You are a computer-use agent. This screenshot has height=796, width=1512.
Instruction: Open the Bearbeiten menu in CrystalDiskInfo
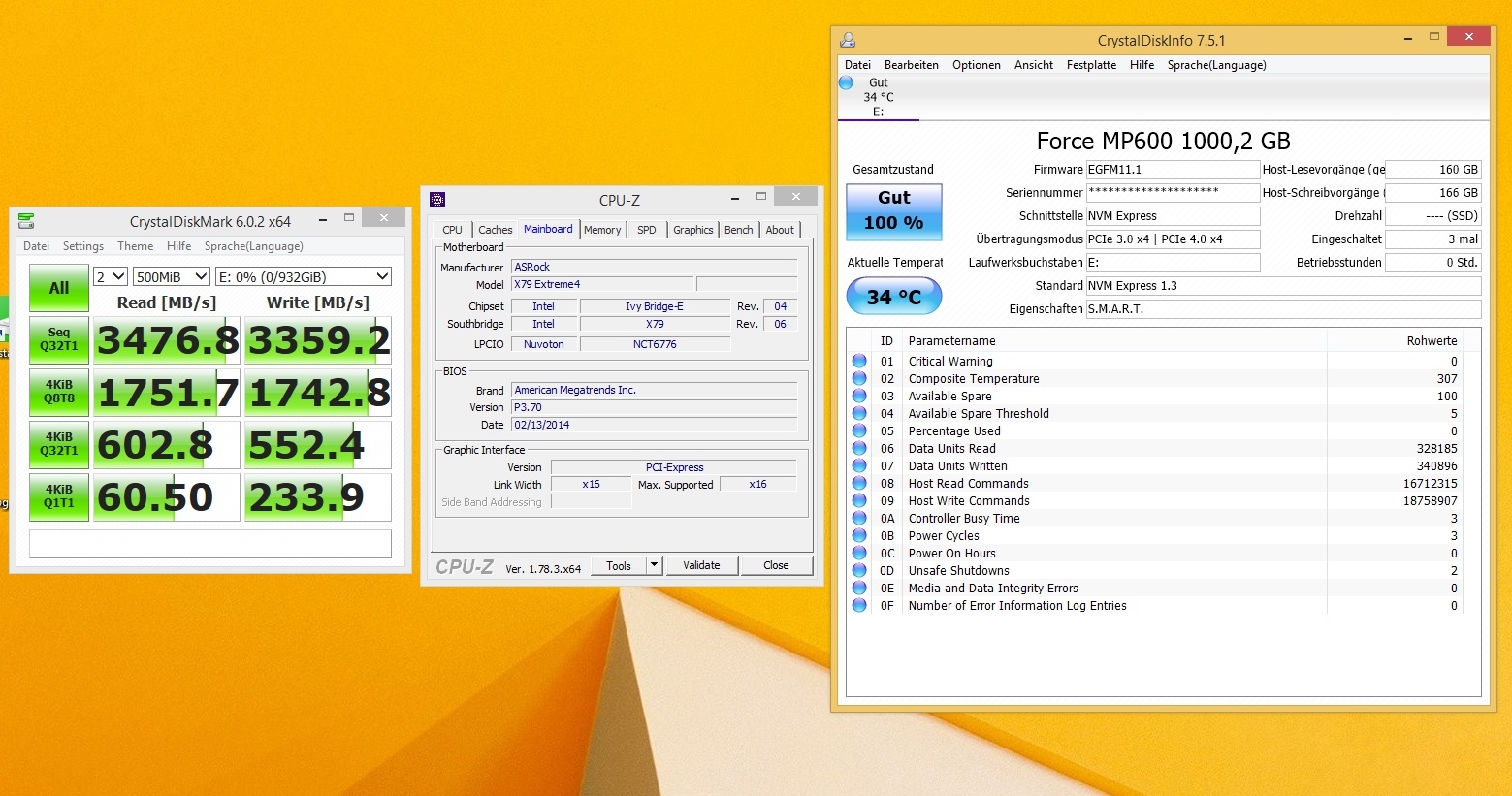(x=912, y=65)
